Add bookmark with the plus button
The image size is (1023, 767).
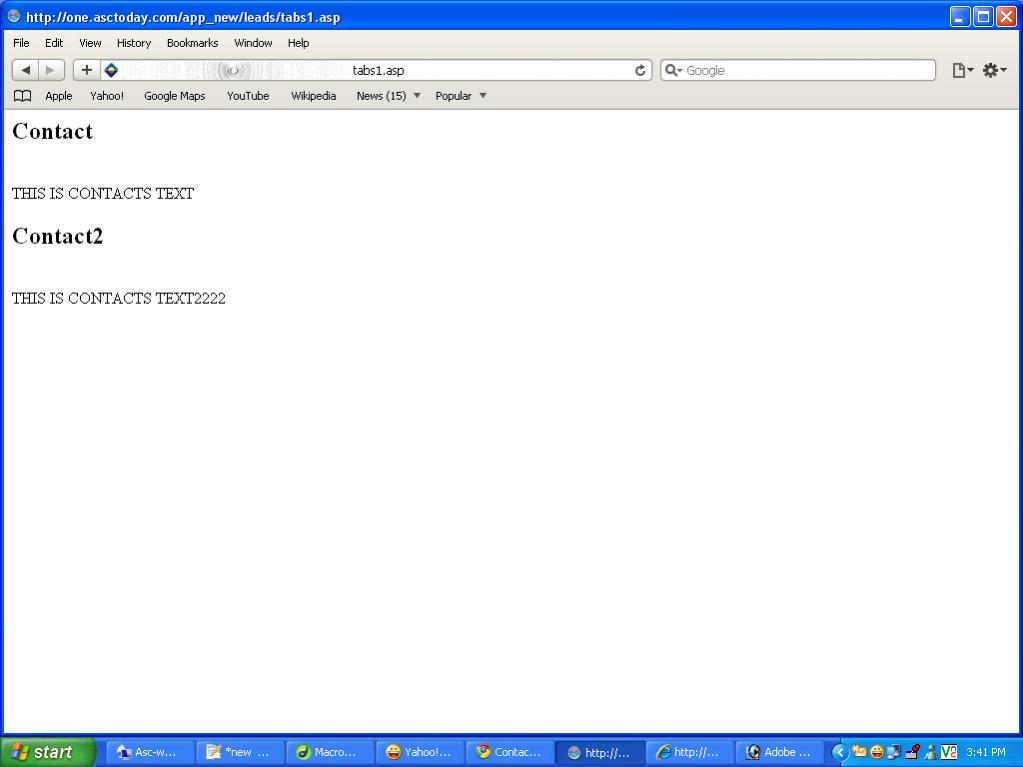(x=86, y=70)
